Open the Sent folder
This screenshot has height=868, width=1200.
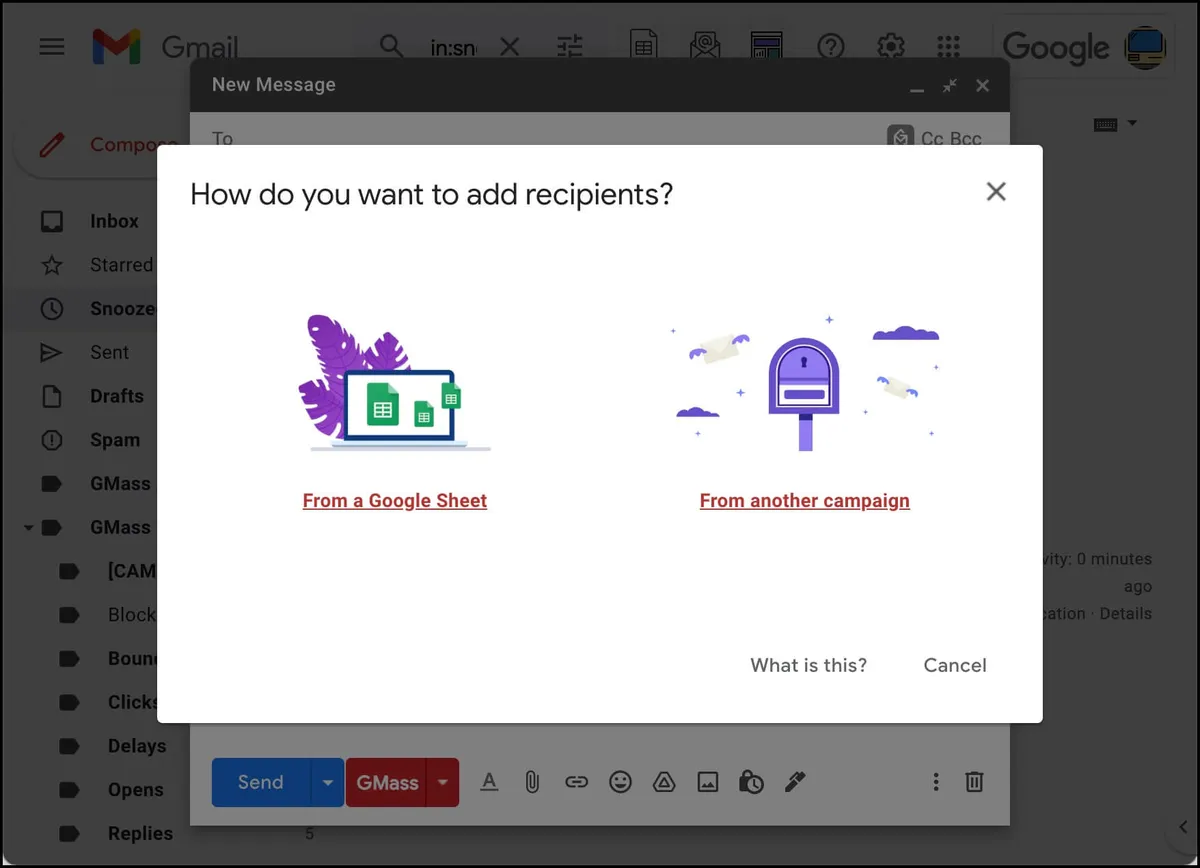tap(109, 352)
